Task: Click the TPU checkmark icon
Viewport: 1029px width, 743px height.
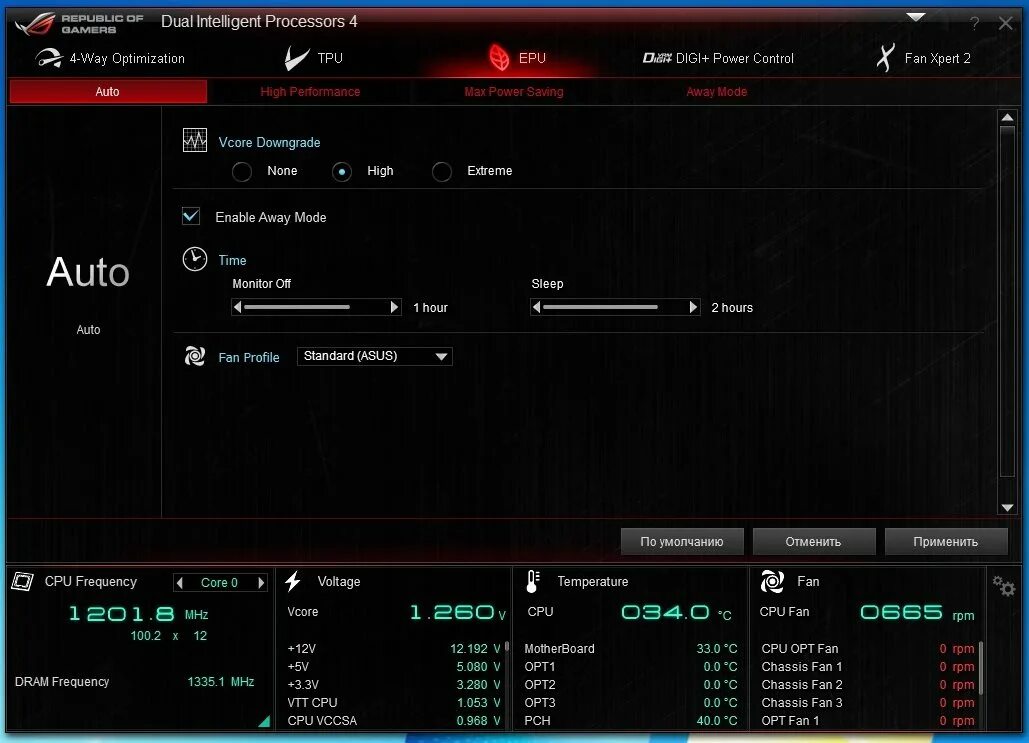Action: tap(297, 58)
